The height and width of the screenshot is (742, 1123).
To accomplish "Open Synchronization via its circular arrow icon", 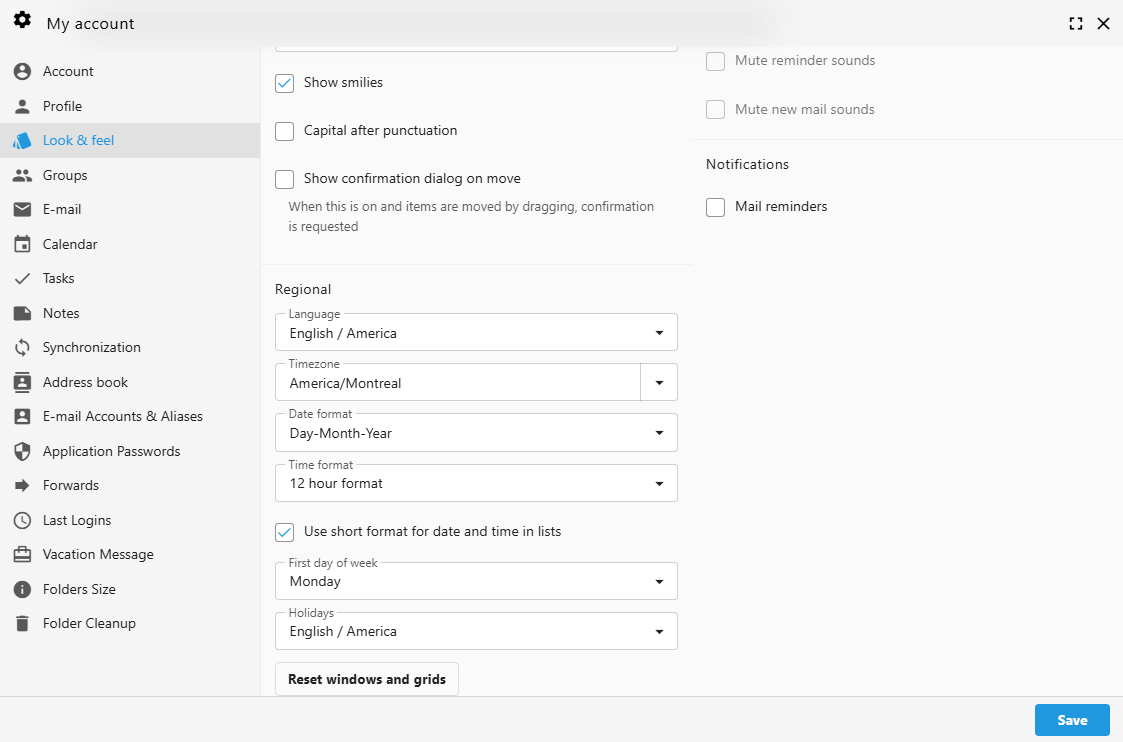I will (23, 347).
